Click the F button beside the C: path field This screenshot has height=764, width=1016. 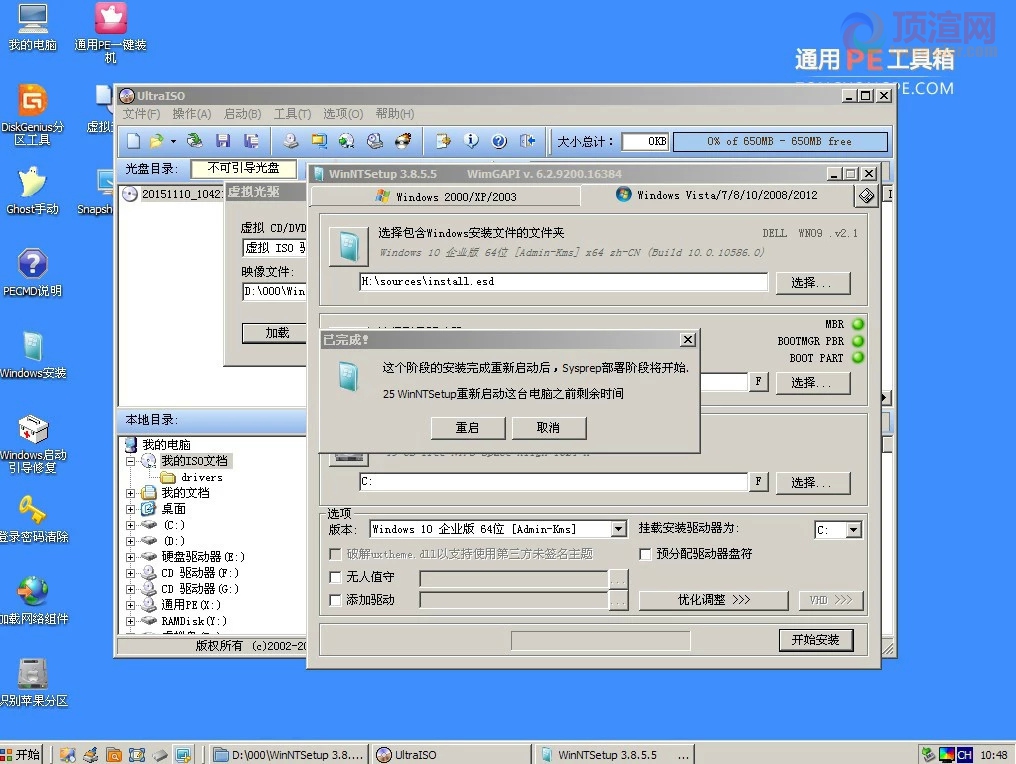[x=758, y=481]
